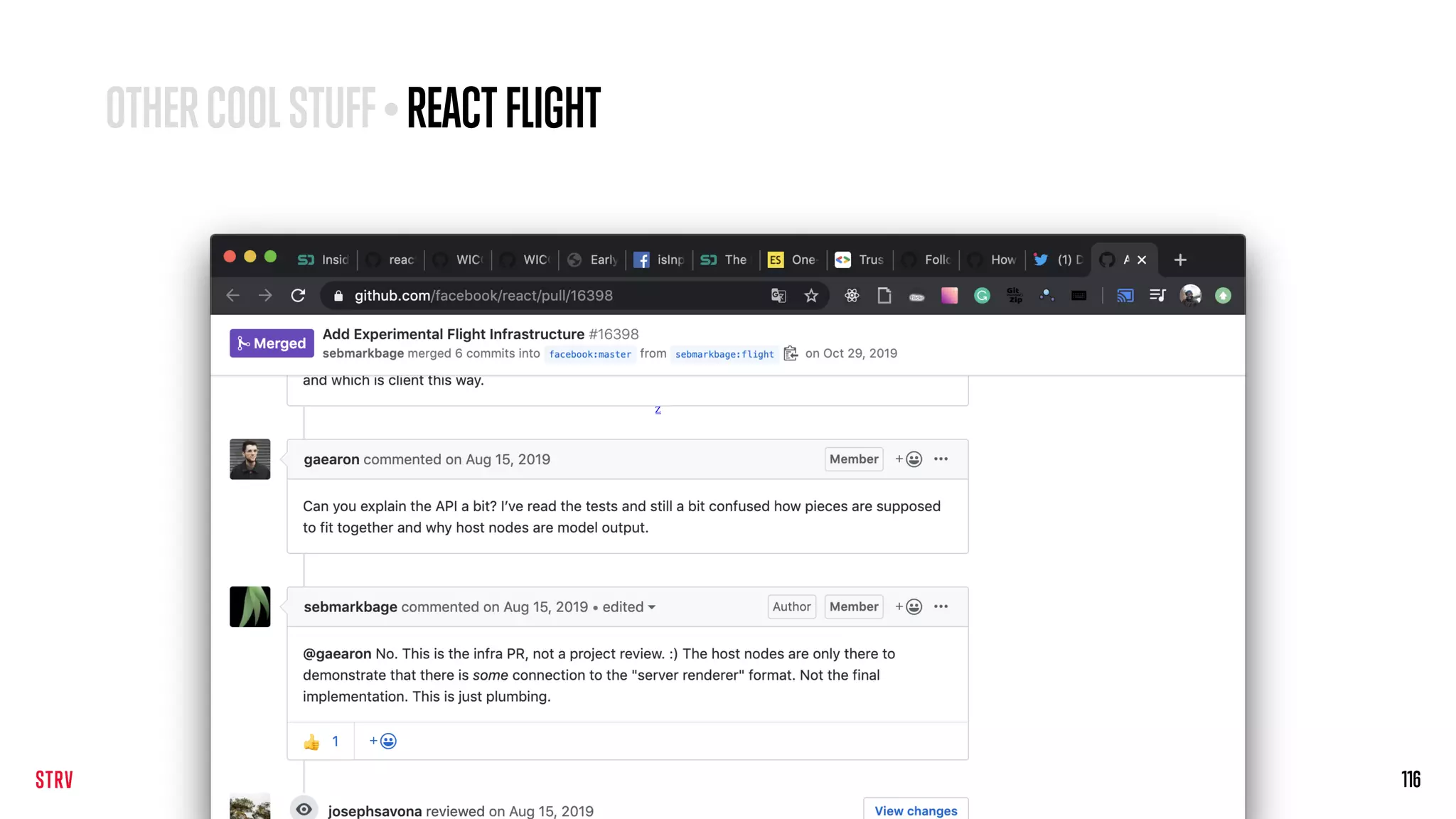The height and width of the screenshot is (819, 1456).
Task: Click sebmarkbage in the merged header line
Action: click(x=363, y=353)
